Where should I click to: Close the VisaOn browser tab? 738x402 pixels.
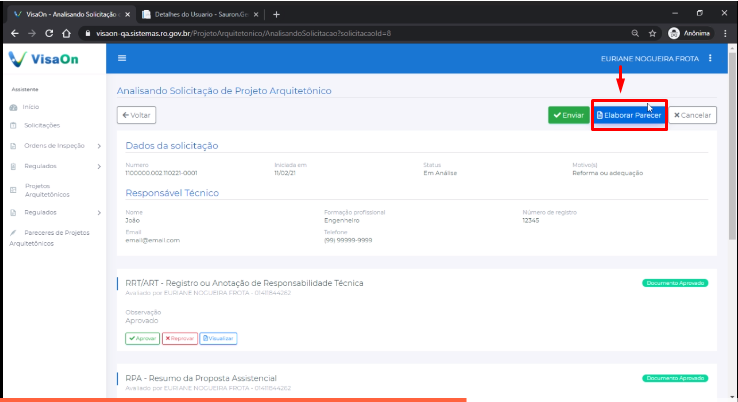click(128, 15)
